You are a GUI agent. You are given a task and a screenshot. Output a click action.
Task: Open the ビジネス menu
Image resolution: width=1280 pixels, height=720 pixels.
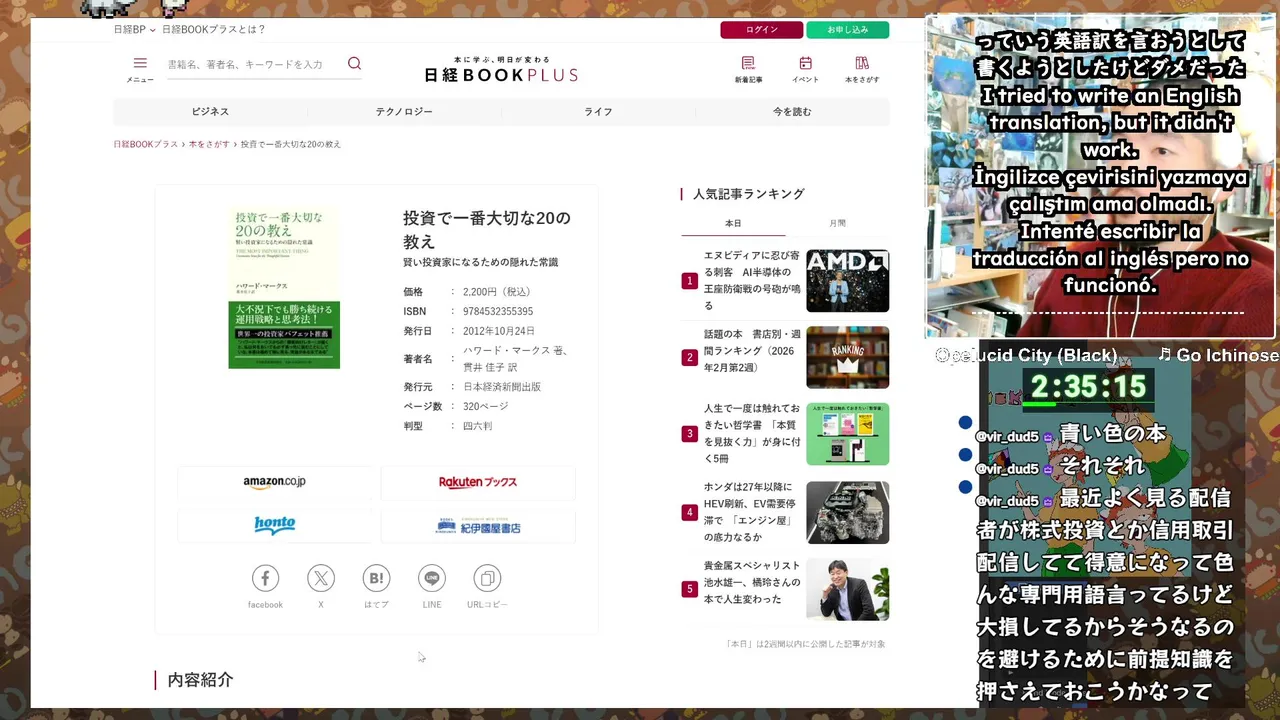pyautogui.click(x=210, y=112)
